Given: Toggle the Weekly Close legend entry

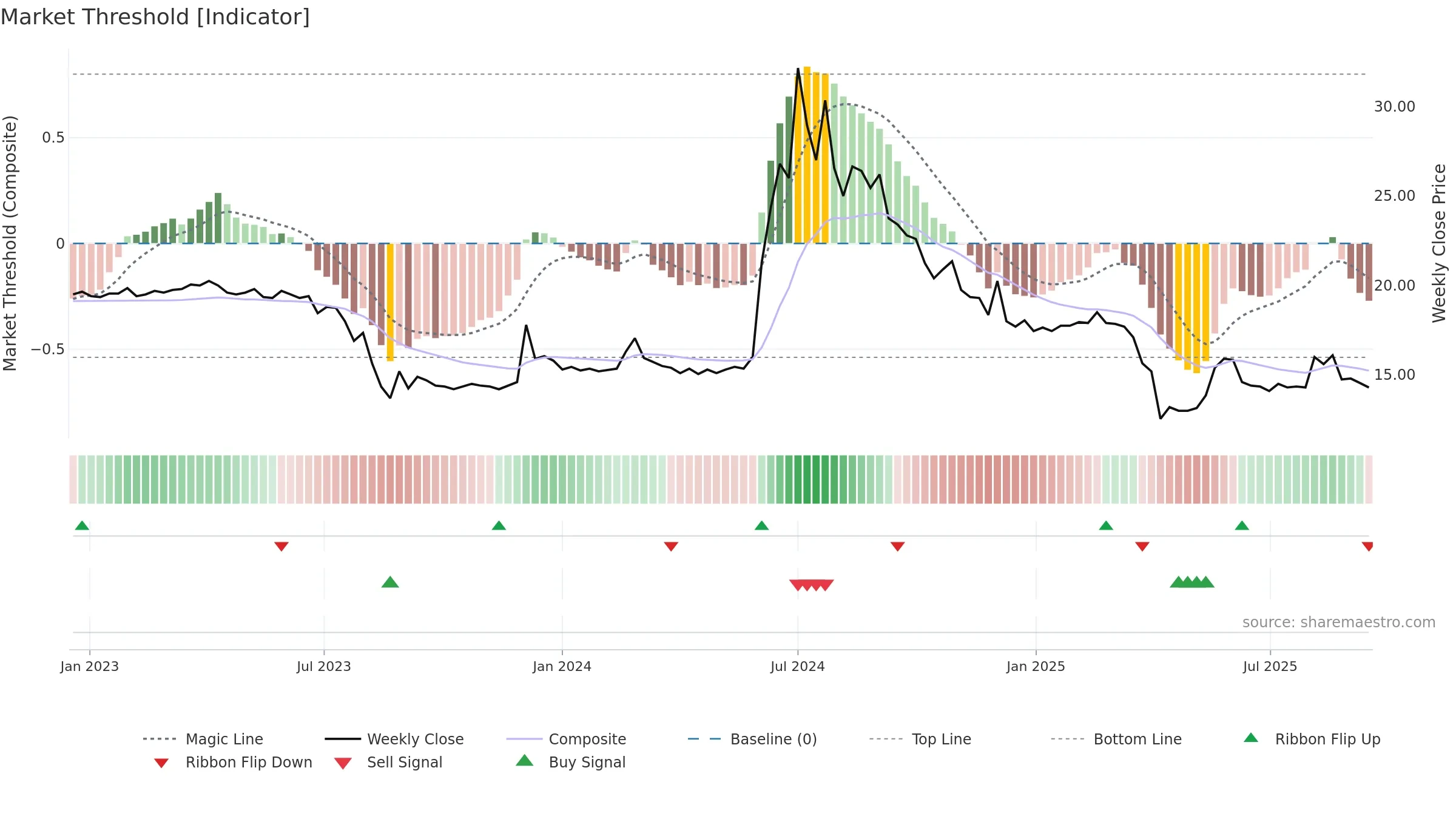Looking at the screenshot, I should click(394, 739).
